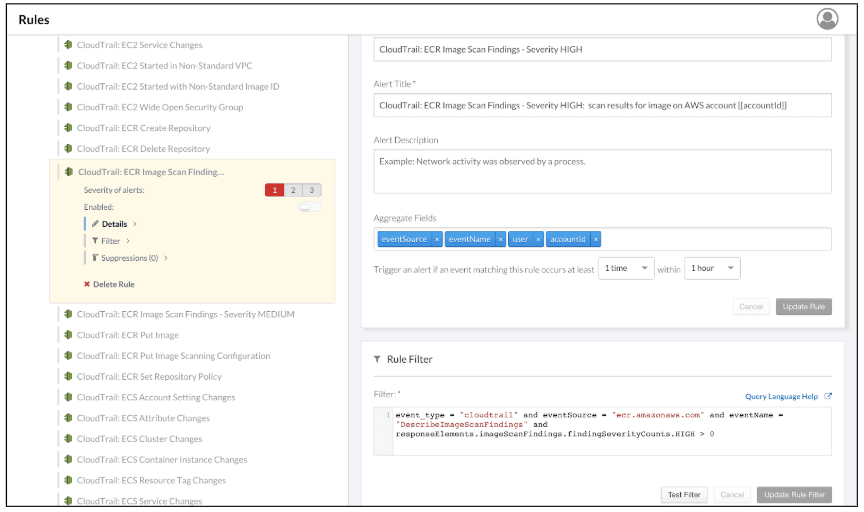Select CloudTrail: ECR Image Scan Finding... rule
The image size is (864, 512).
coord(151,172)
